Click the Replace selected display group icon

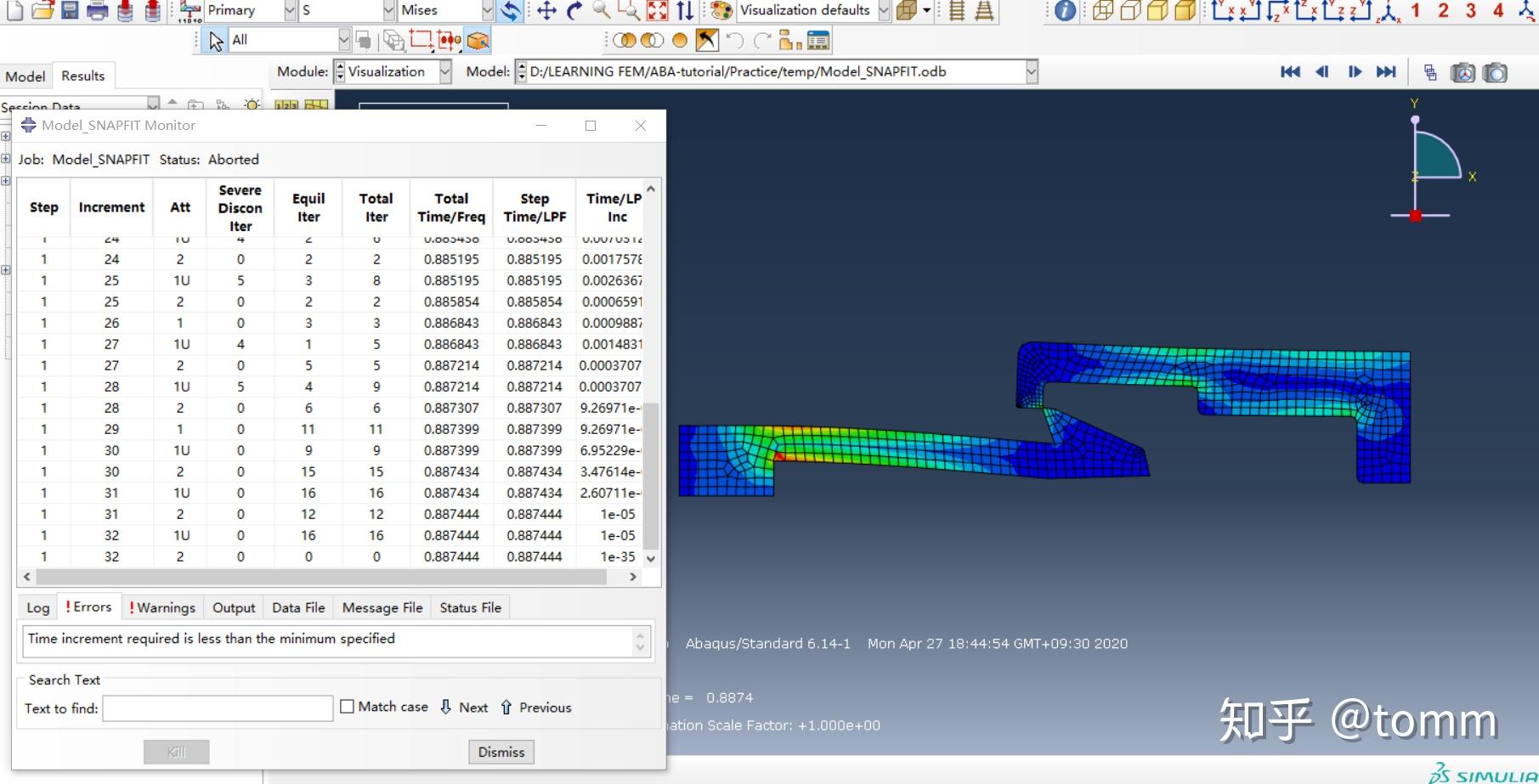pos(625,40)
